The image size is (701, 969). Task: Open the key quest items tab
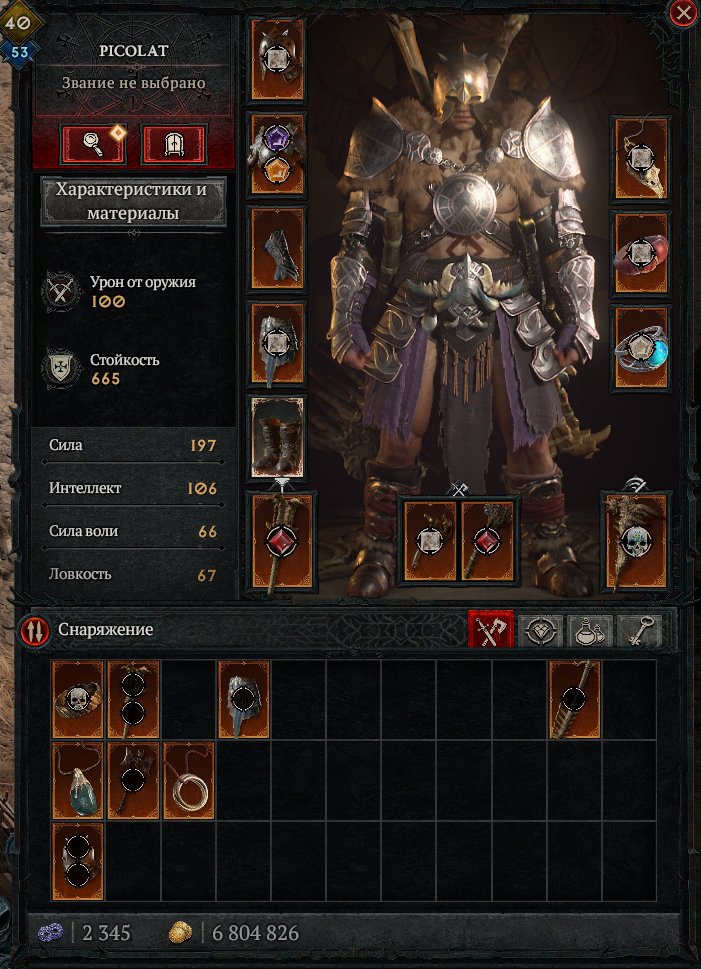(x=639, y=631)
